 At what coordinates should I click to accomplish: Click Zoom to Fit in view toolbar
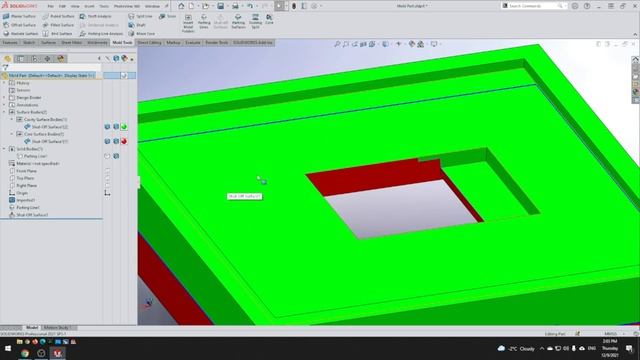[337, 44]
